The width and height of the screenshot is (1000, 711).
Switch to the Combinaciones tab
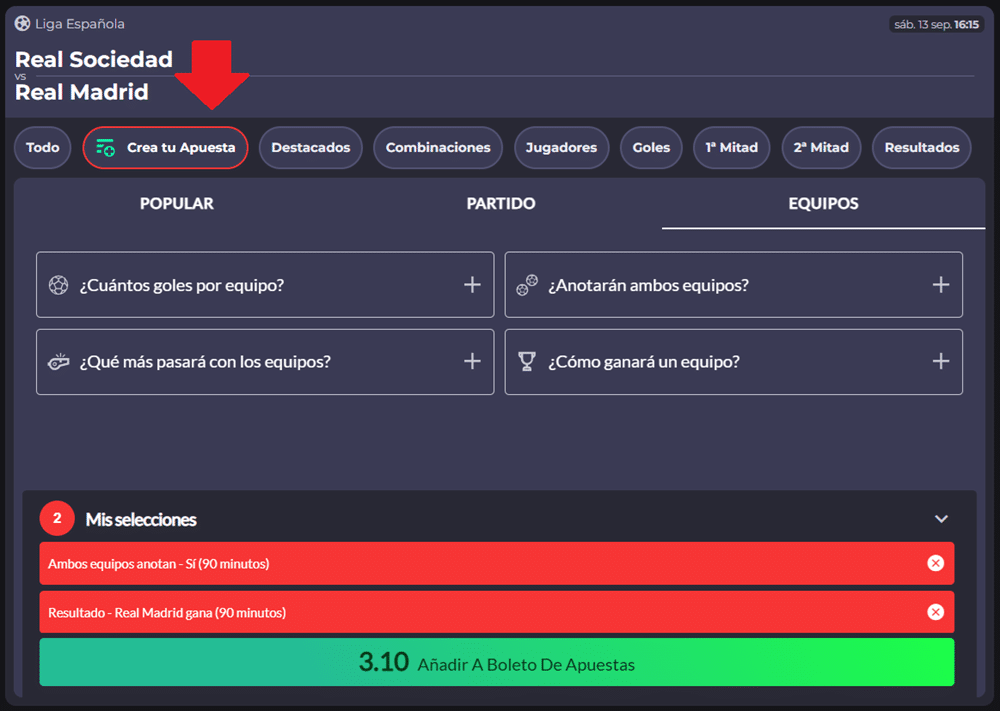[438, 147]
